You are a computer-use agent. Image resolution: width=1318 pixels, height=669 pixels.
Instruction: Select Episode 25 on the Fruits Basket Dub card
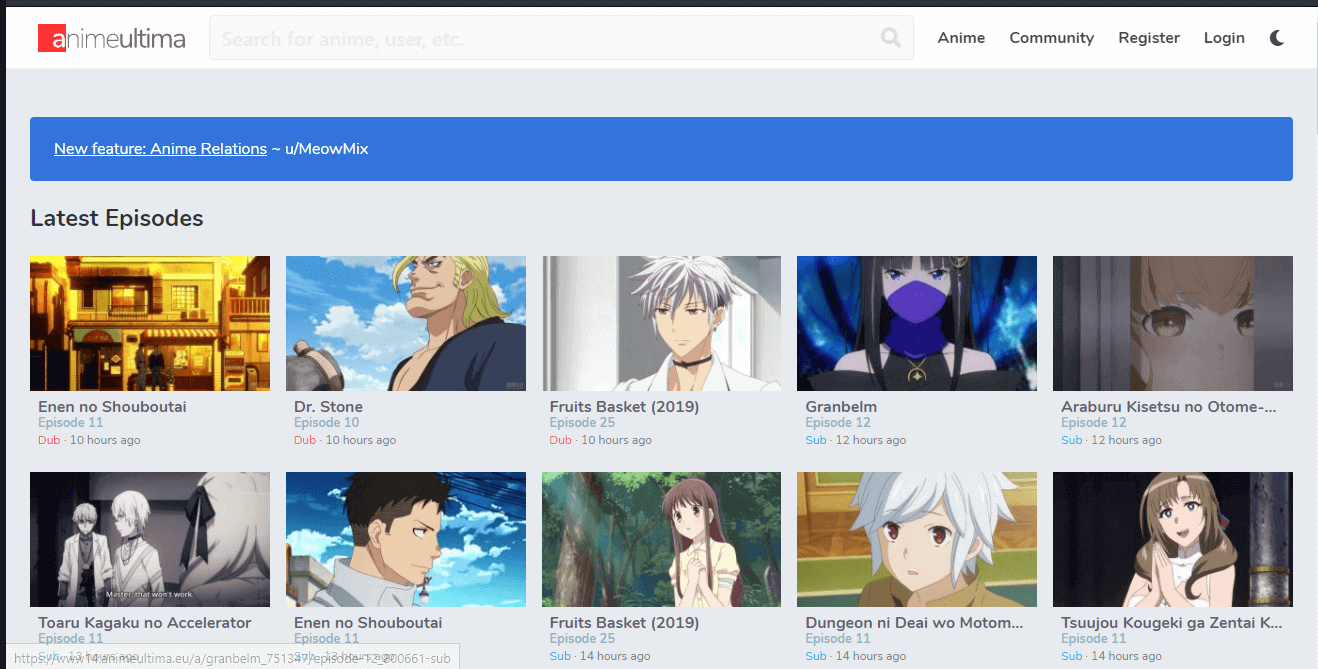[582, 423]
